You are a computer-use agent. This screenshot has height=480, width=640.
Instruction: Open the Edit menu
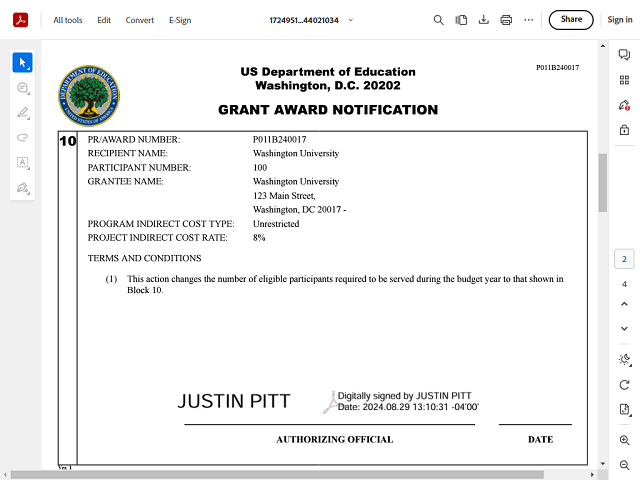(x=104, y=20)
